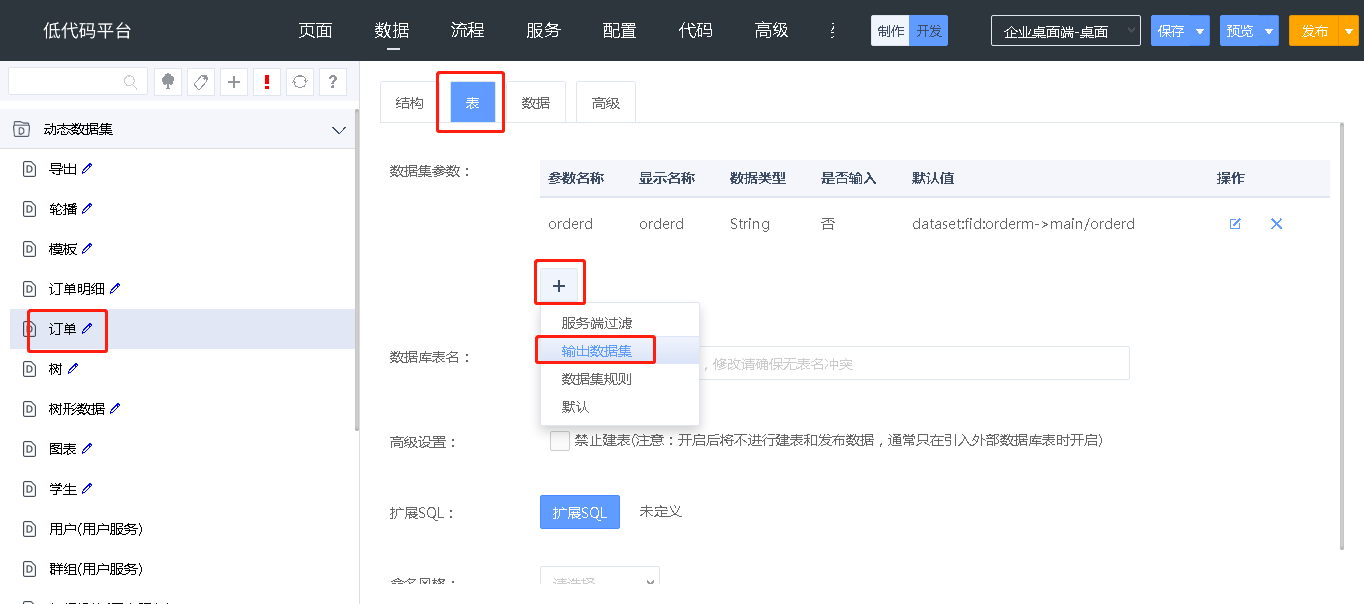The height and width of the screenshot is (604, 1364).
Task: Click the sidebar search input field
Action: [66, 82]
